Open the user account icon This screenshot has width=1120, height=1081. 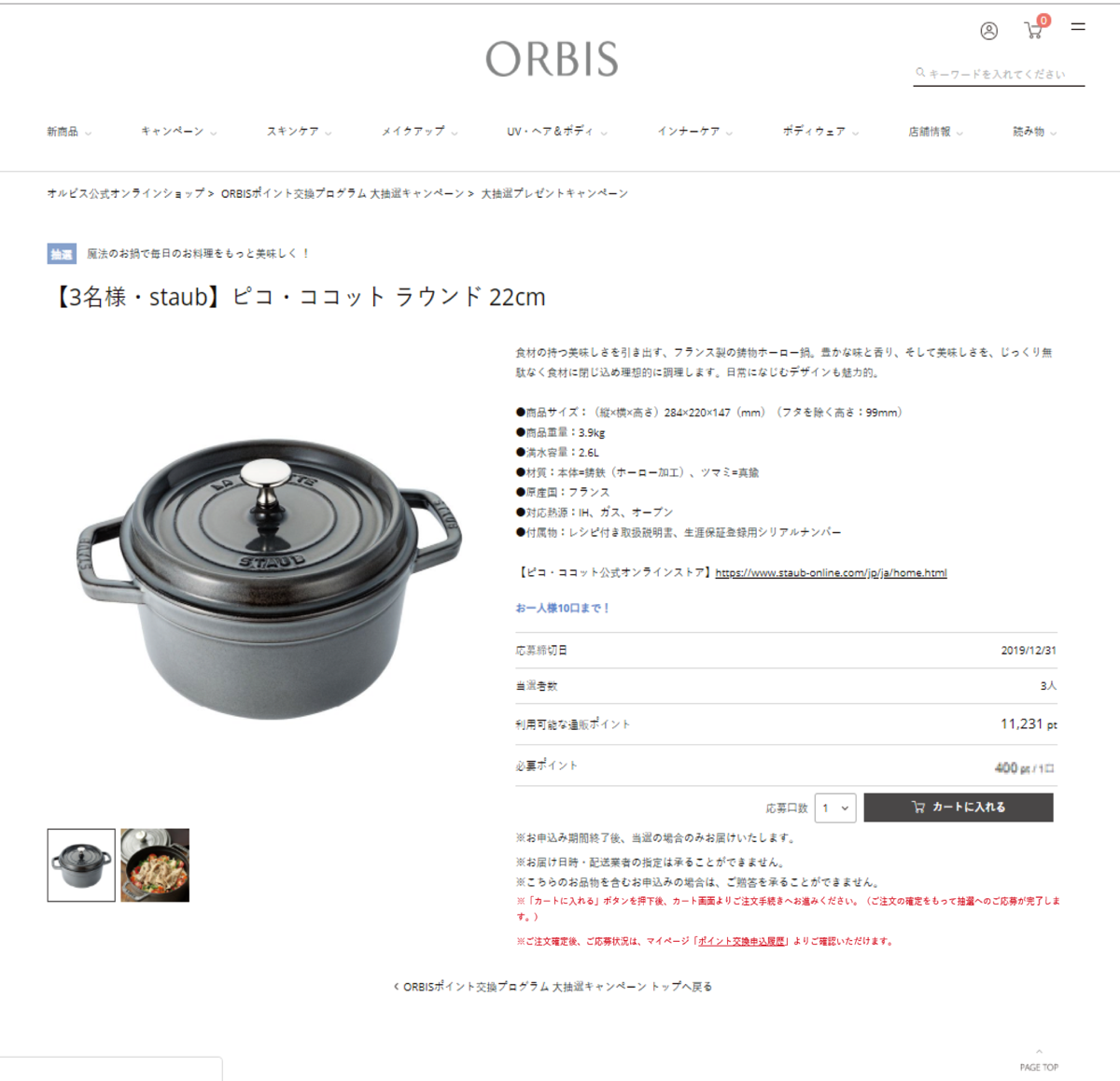pyautogui.click(x=988, y=31)
